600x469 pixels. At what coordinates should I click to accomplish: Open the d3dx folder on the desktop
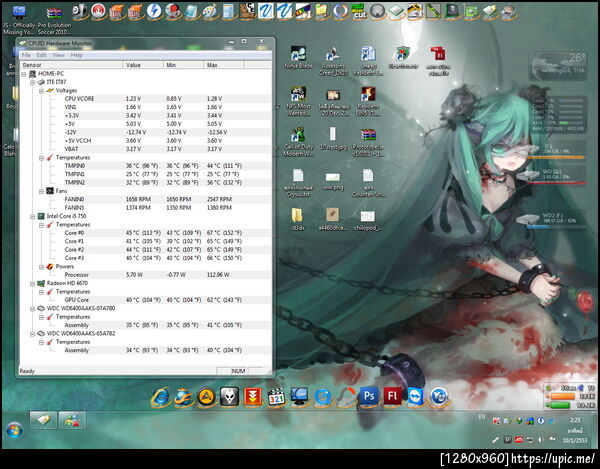(298, 219)
